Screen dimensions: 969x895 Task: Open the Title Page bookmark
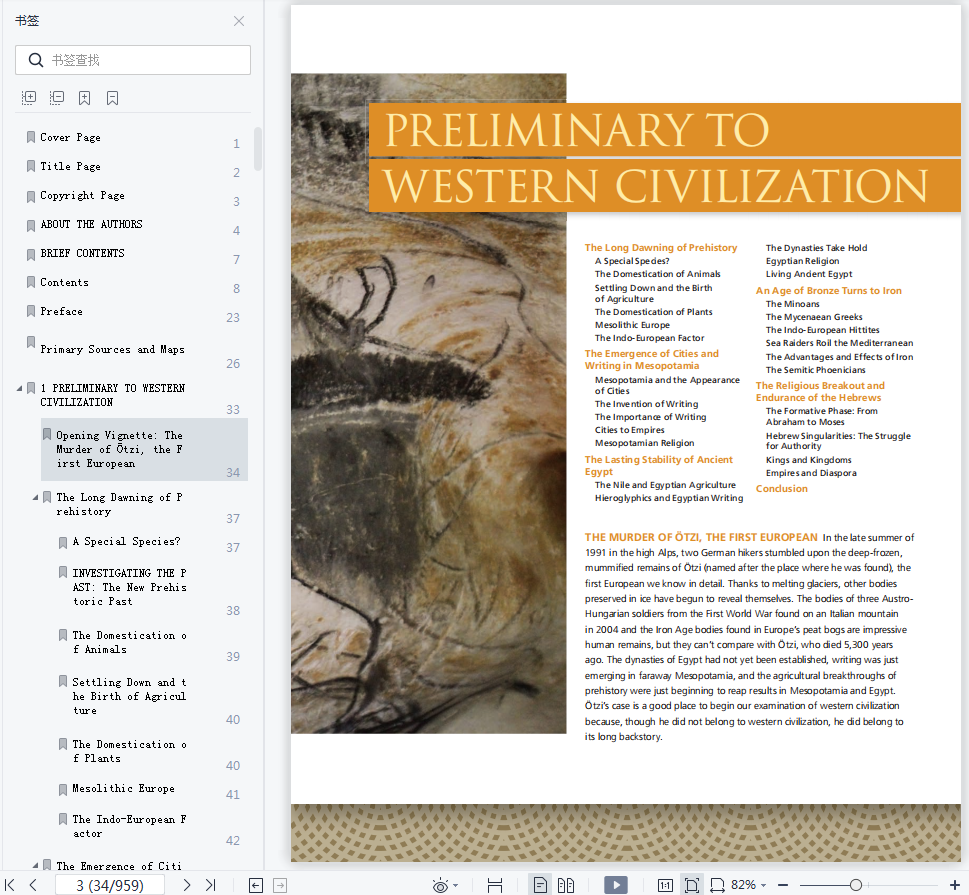pyautogui.click(x=70, y=166)
